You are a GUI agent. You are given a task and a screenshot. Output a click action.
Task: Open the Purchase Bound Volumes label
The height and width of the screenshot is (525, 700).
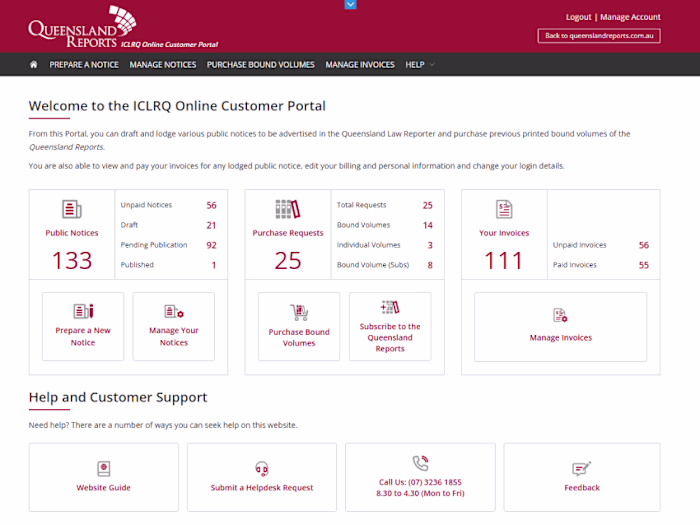[299, 338]
